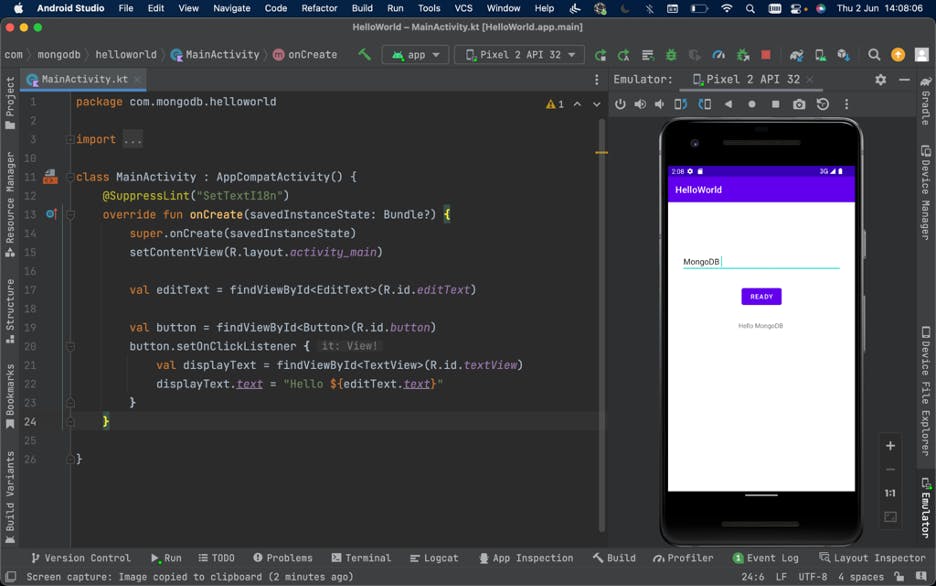Click the Profile app gauge icon
The image size is (936, 586).
(x=719, y=55)
